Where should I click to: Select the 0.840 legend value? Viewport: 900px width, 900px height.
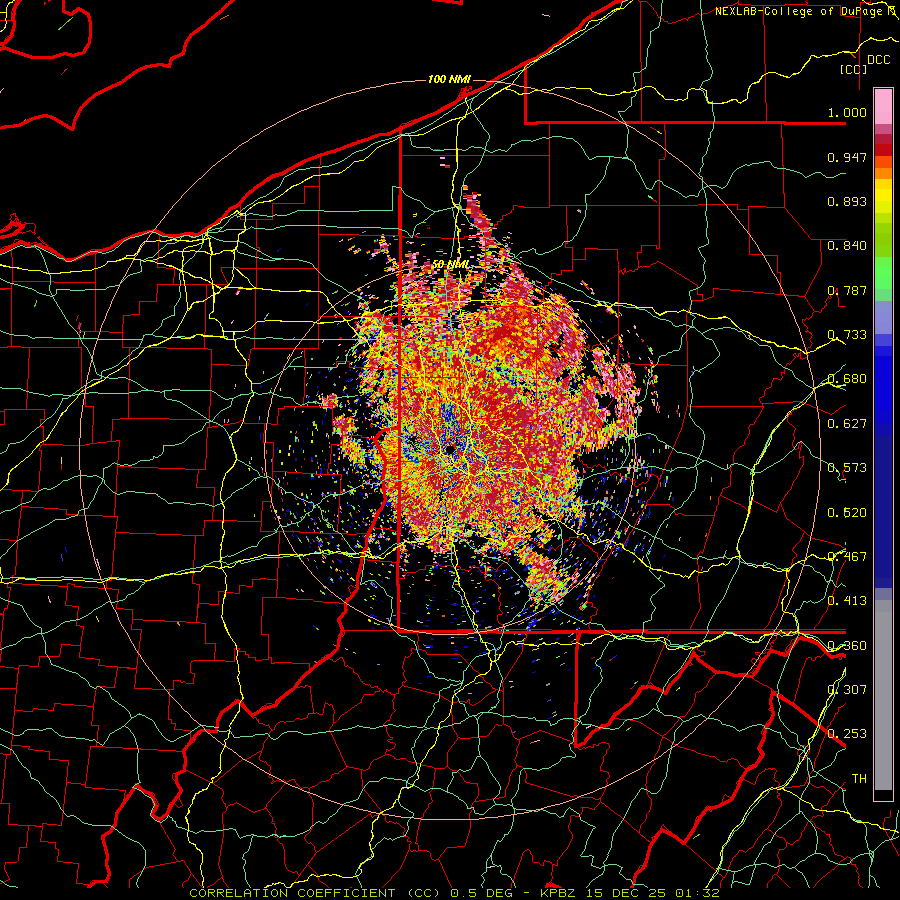click(x=847, y=246)
